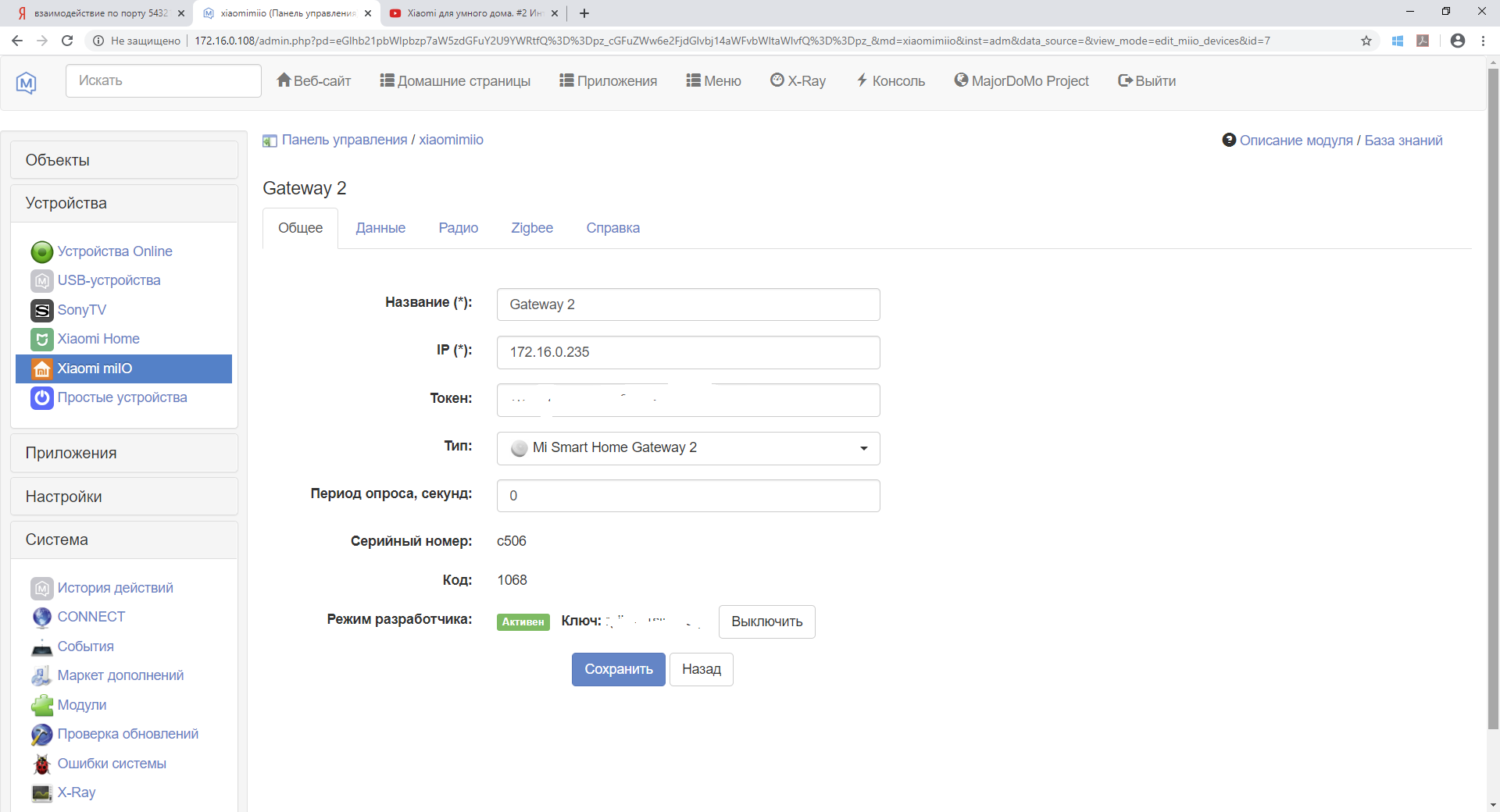The height and width of the screenshot is (812, 1500).
Task: Expand the Объекты sidebar section
Action: pos(124,160)
